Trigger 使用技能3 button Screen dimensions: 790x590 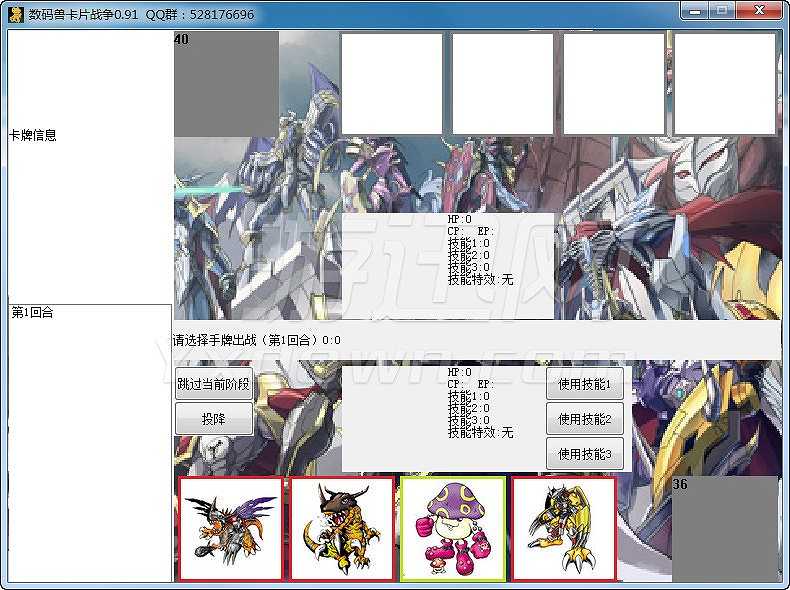(584, 454)
